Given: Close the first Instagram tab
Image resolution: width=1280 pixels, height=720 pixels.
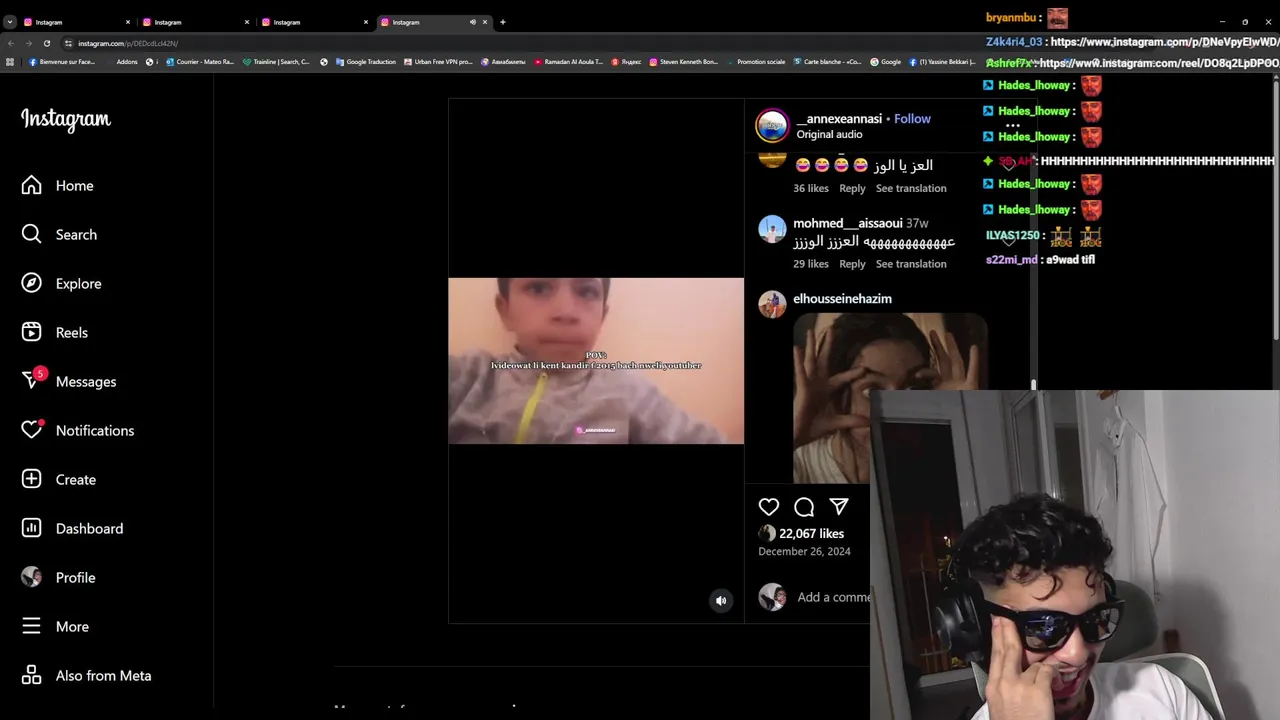Looking at the screenshot, I should click(128, 22).
